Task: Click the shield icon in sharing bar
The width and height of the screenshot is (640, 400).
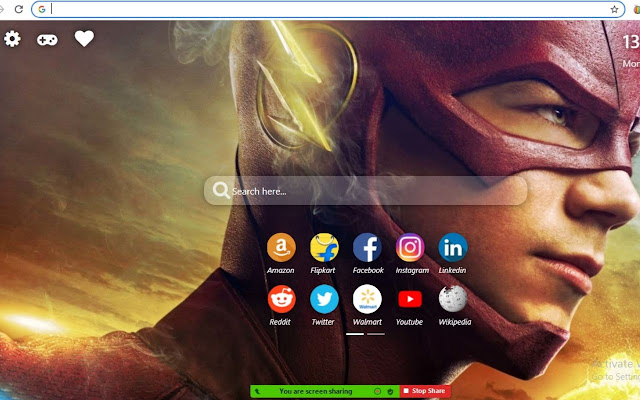Action: (x=391, y=391)
